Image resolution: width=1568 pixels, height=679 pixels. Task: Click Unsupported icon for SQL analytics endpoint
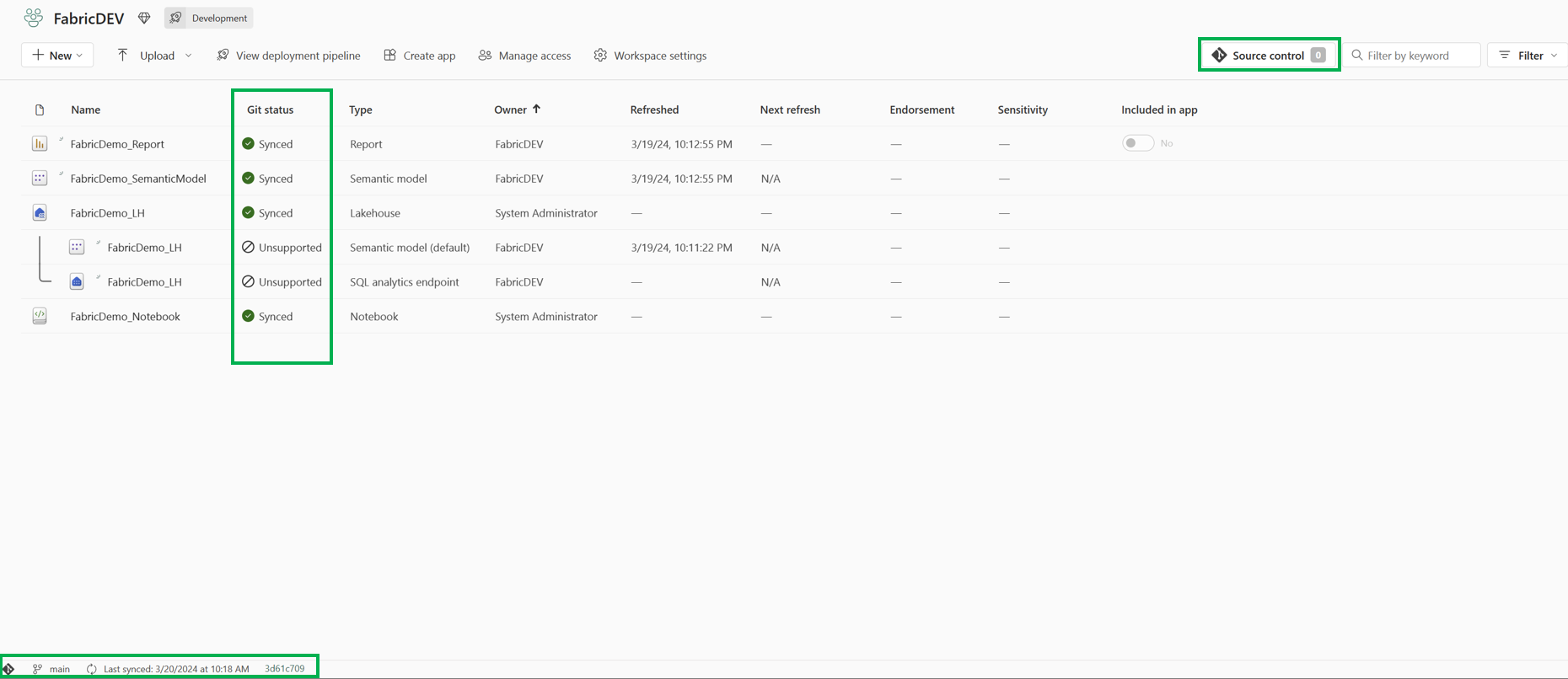tap(248, 281)
